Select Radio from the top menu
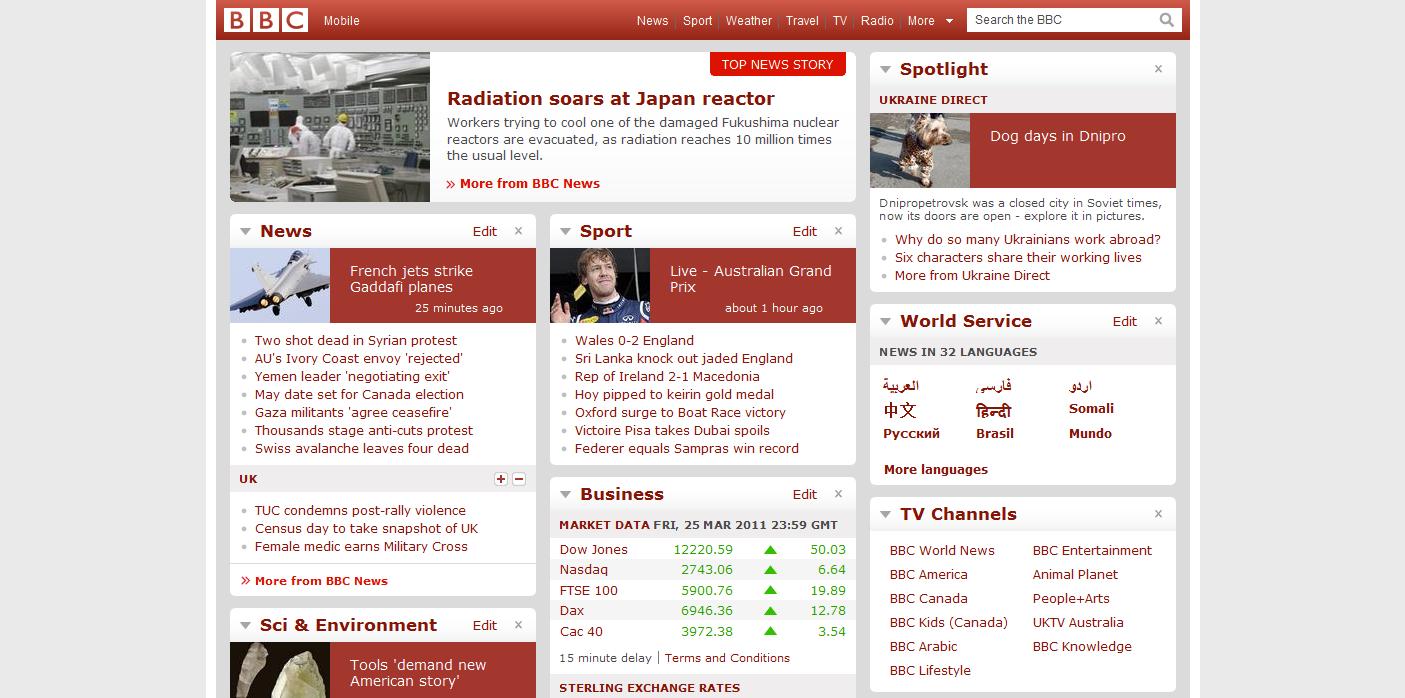Screen dimensions: 1405x698 point(877,20)
